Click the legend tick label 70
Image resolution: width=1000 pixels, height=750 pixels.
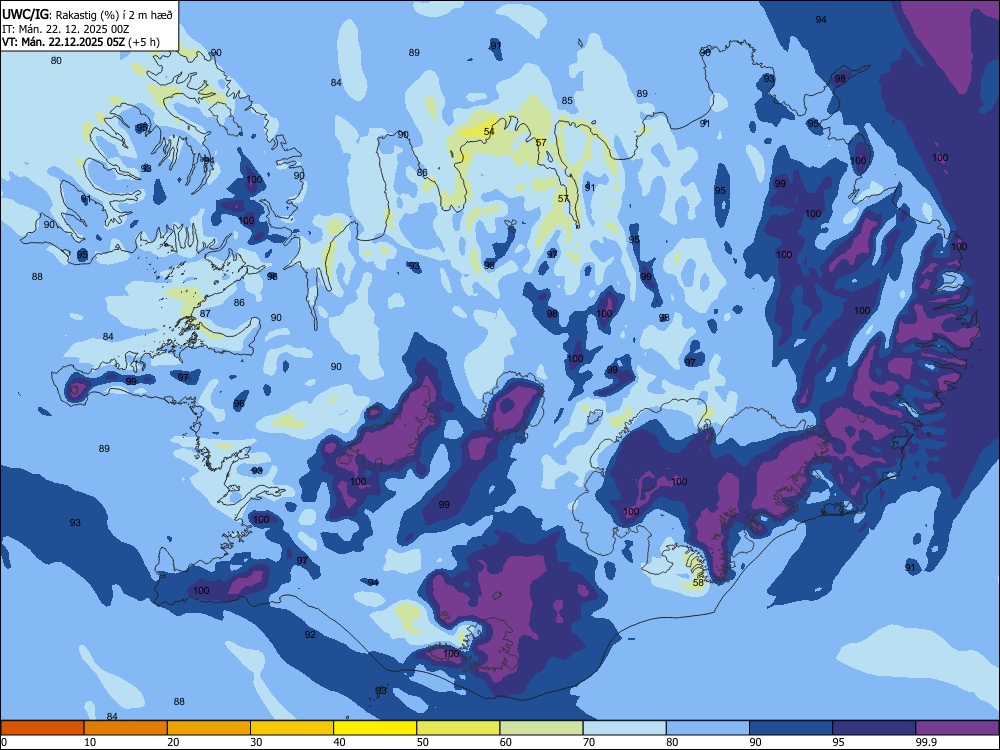589,742
